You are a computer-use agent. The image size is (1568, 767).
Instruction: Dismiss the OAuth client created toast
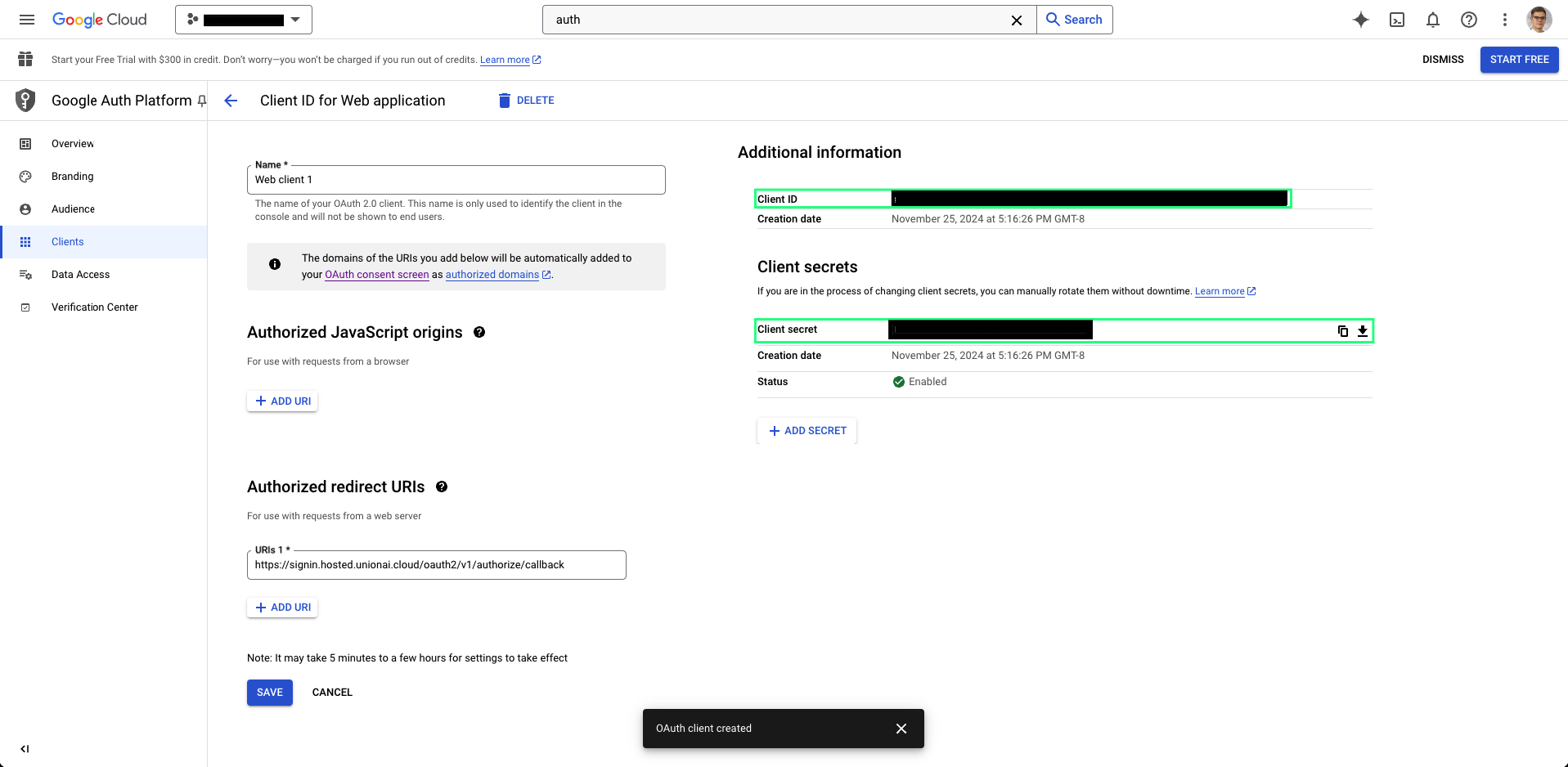coord(901,728)
